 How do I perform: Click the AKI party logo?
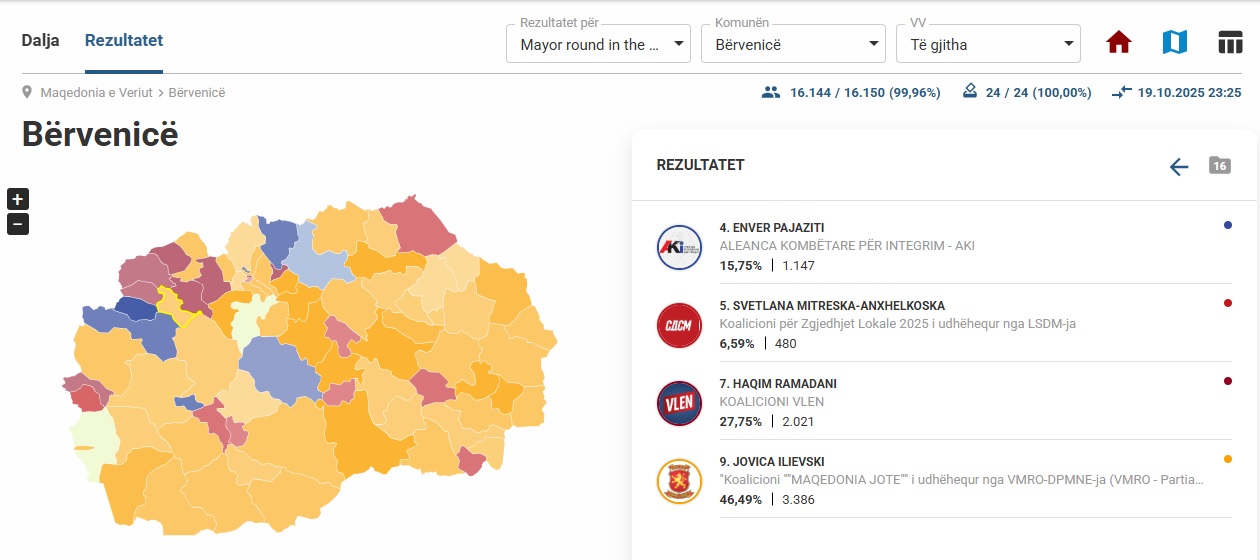[680, 247]
